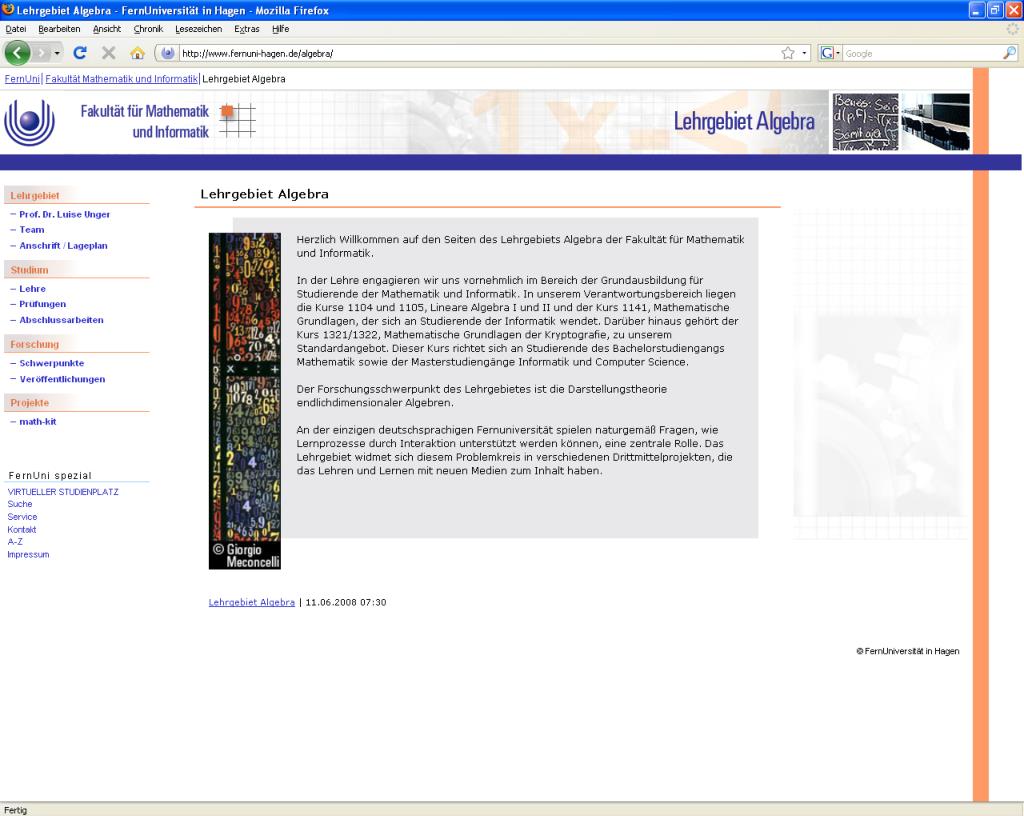1024x816 pixels.
Task: Click the site identity icon in the address bar
Action: click(168, 54)
